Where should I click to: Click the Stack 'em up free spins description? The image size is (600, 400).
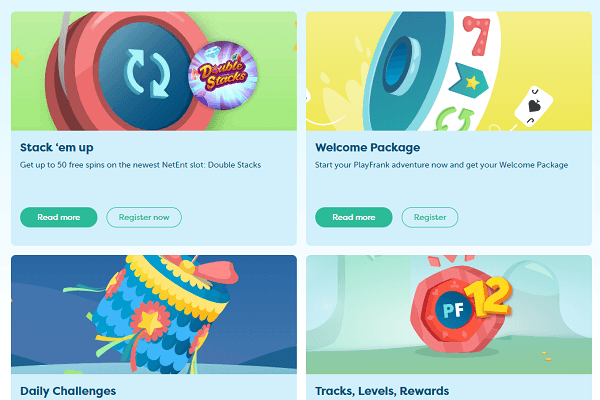coord(140,165)
